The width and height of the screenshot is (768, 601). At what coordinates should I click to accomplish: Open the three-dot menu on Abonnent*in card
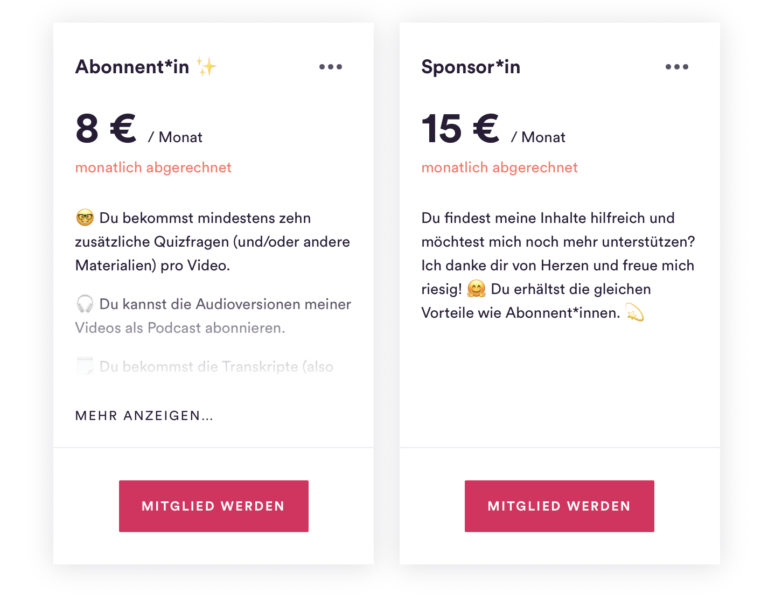point(331,67)
